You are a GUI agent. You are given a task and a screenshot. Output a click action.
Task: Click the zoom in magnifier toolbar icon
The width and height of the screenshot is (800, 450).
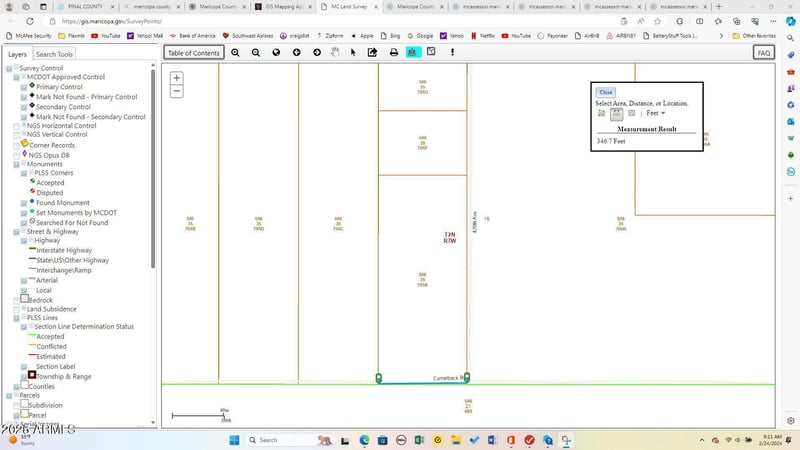(236, 53)
